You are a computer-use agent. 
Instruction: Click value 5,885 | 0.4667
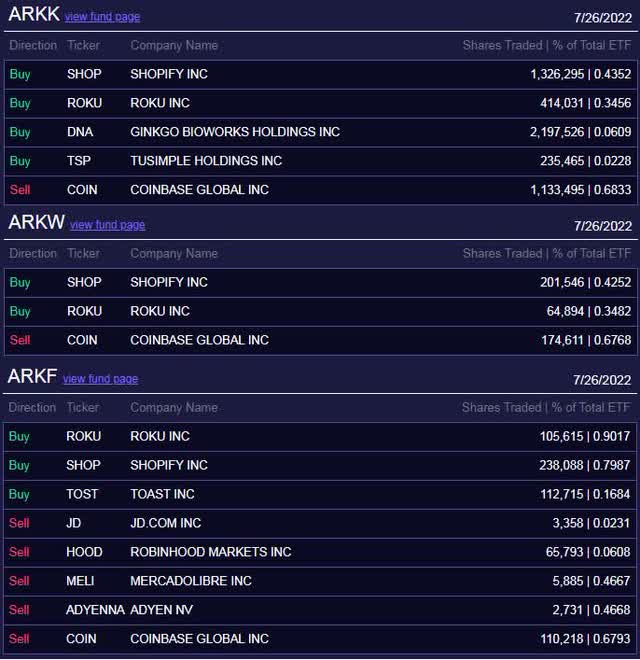(591, 581)
